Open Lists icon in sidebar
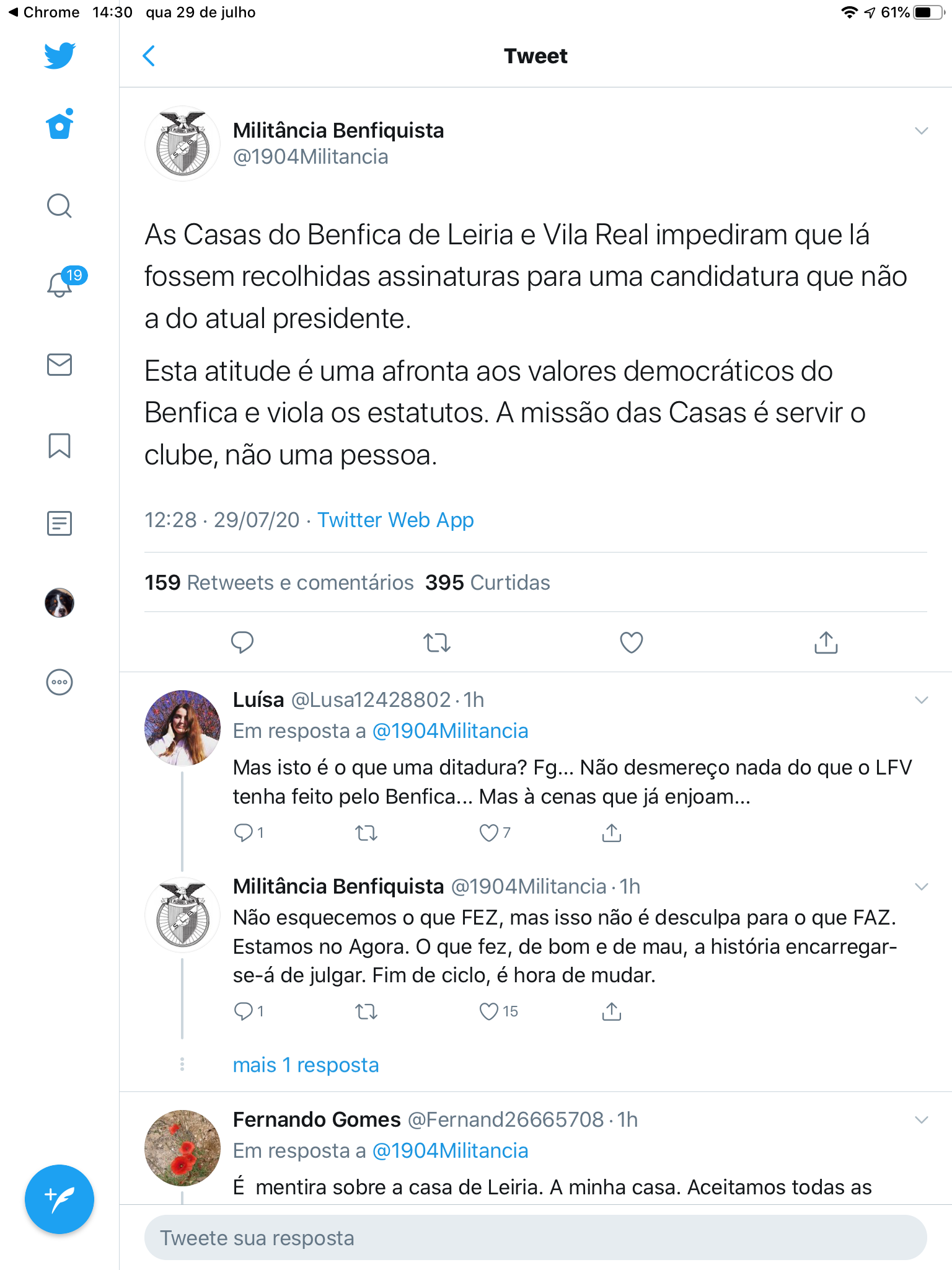This screenshot has height=1270, width=952. pos(59,523)
